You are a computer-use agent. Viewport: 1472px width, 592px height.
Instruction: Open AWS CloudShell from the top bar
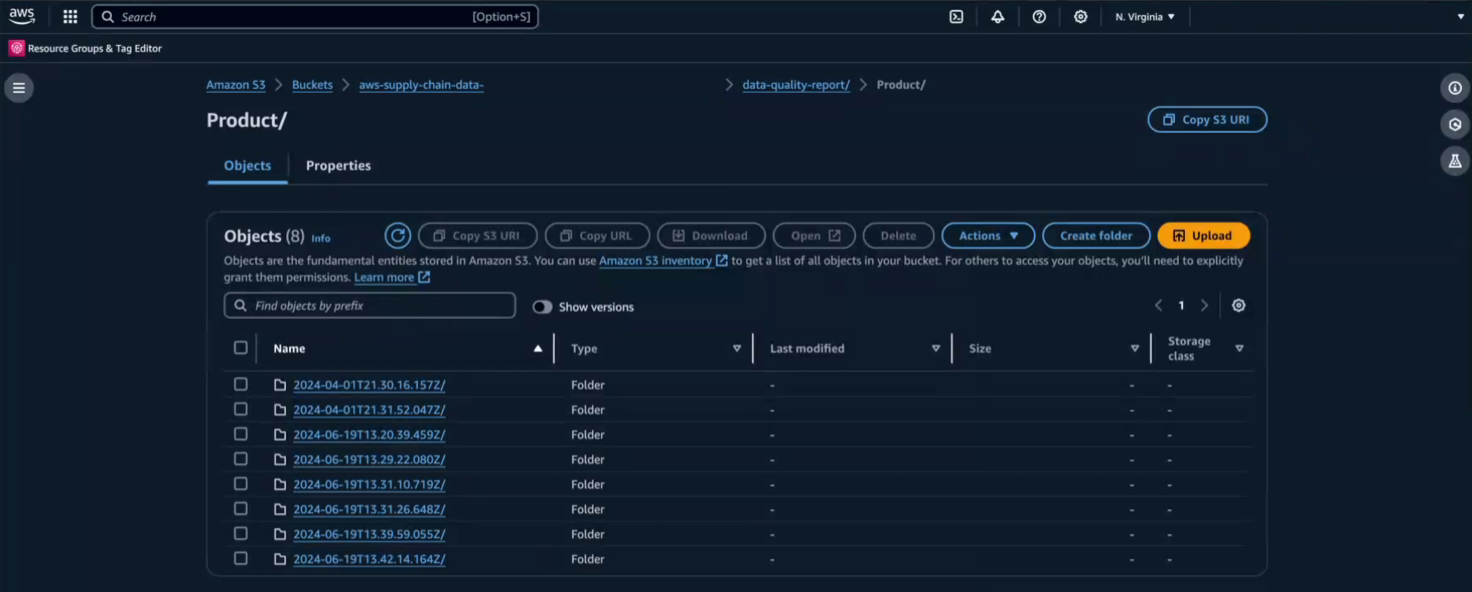[956, 16]
